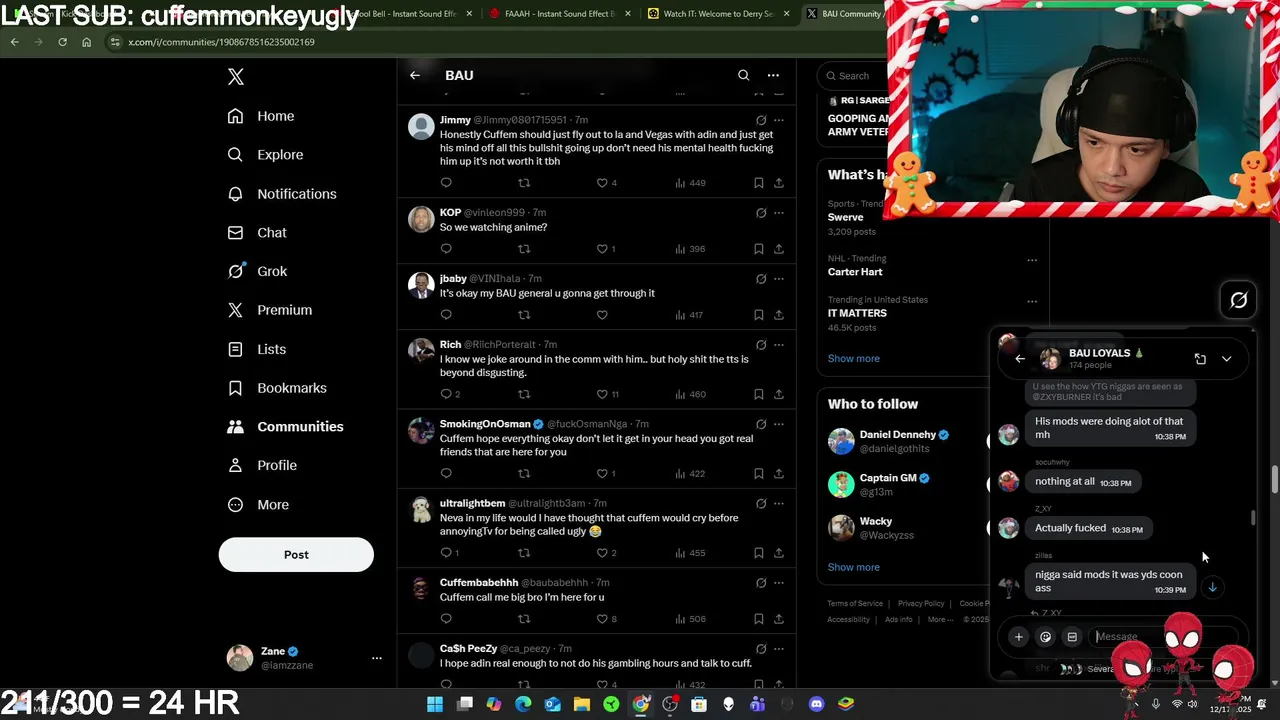Like SmokingOnOsman's post
Screen dimensions: 1280x720
[602, 474]
